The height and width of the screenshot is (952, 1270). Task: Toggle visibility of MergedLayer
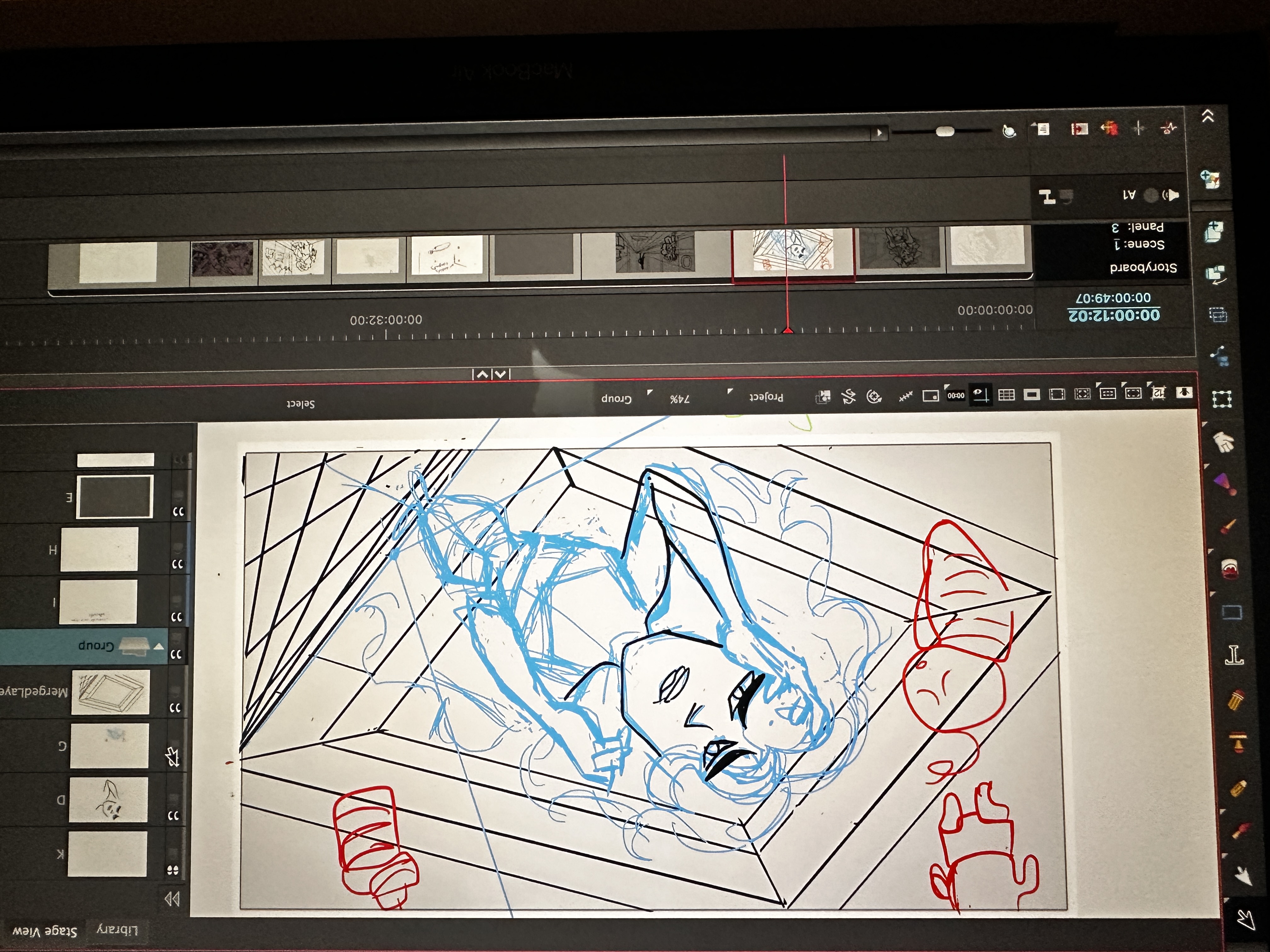pyautogui.click(x=175, y=707)
